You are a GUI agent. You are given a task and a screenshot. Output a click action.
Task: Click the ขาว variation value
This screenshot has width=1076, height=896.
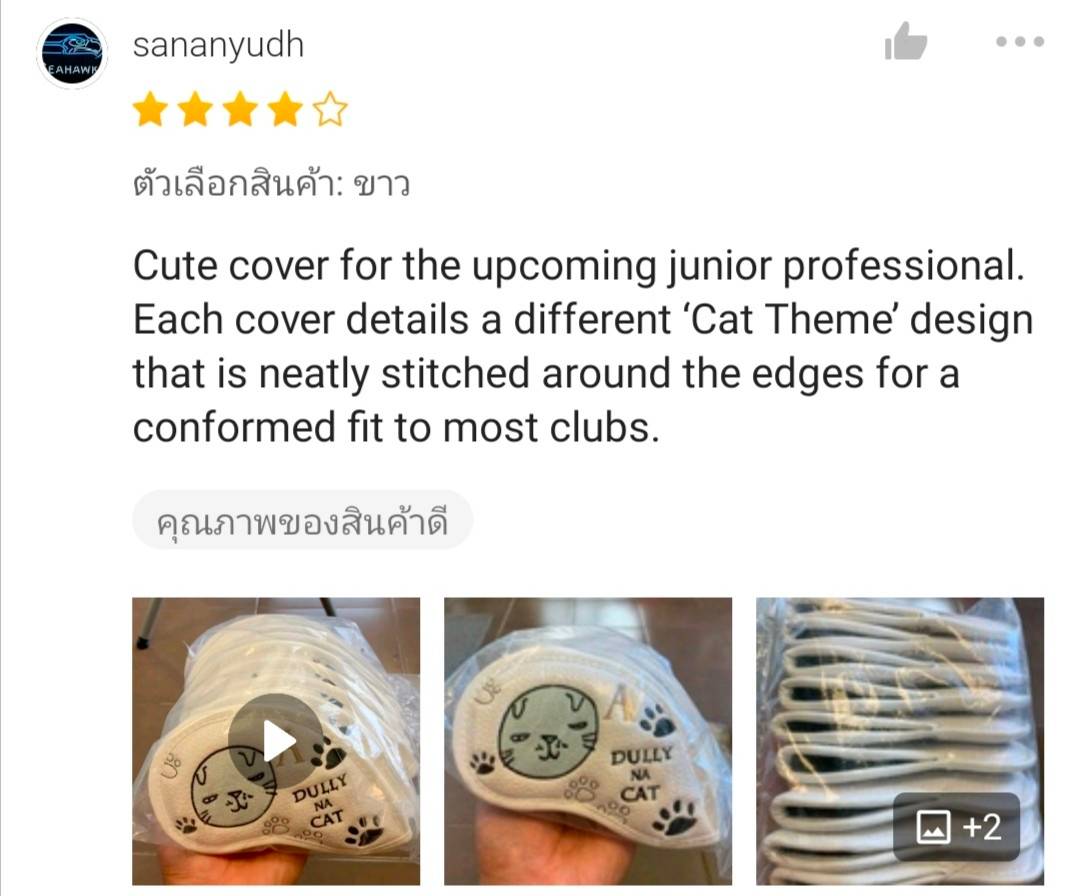point(382,185)
